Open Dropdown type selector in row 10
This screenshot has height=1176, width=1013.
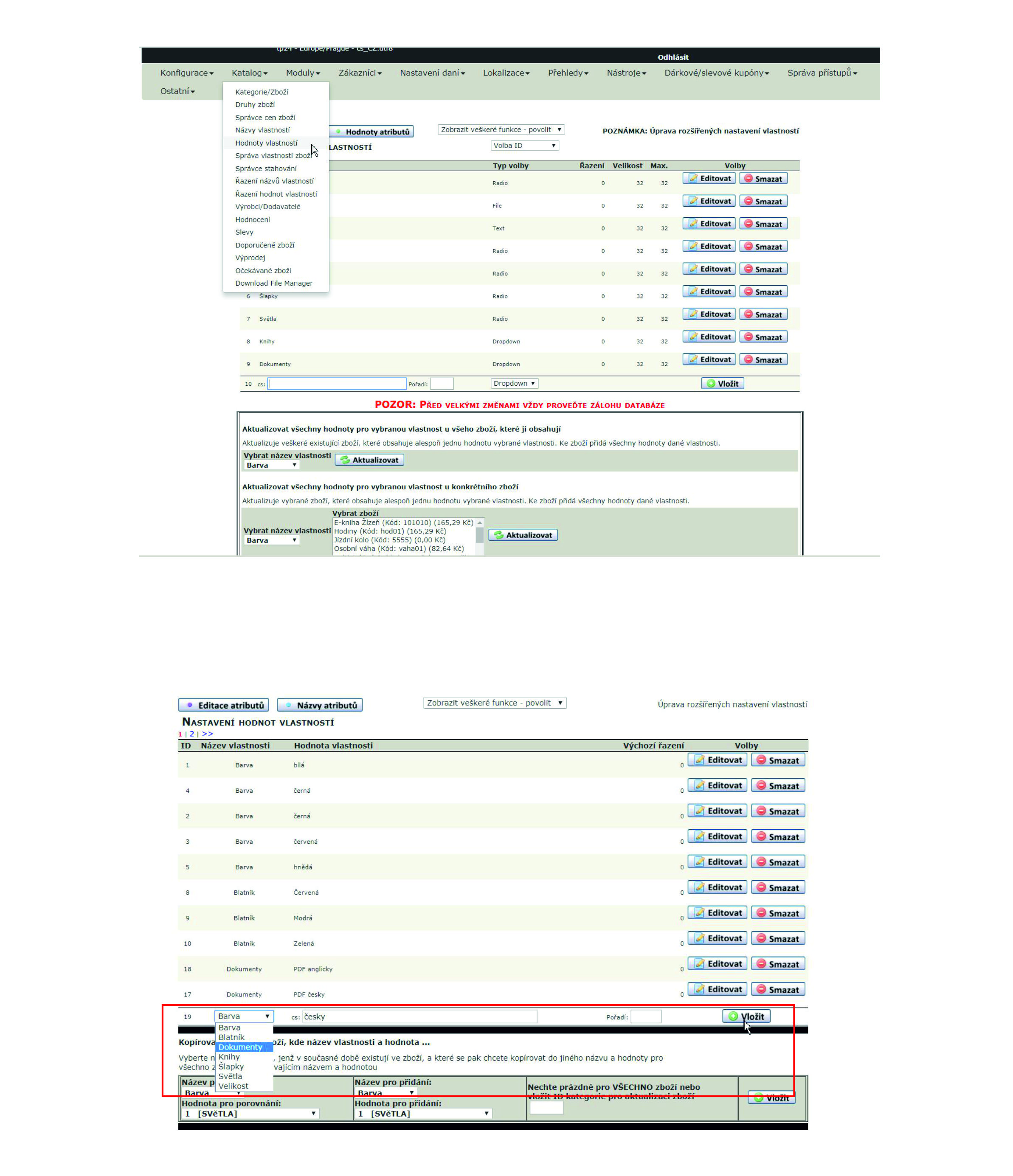coord(514,383)
